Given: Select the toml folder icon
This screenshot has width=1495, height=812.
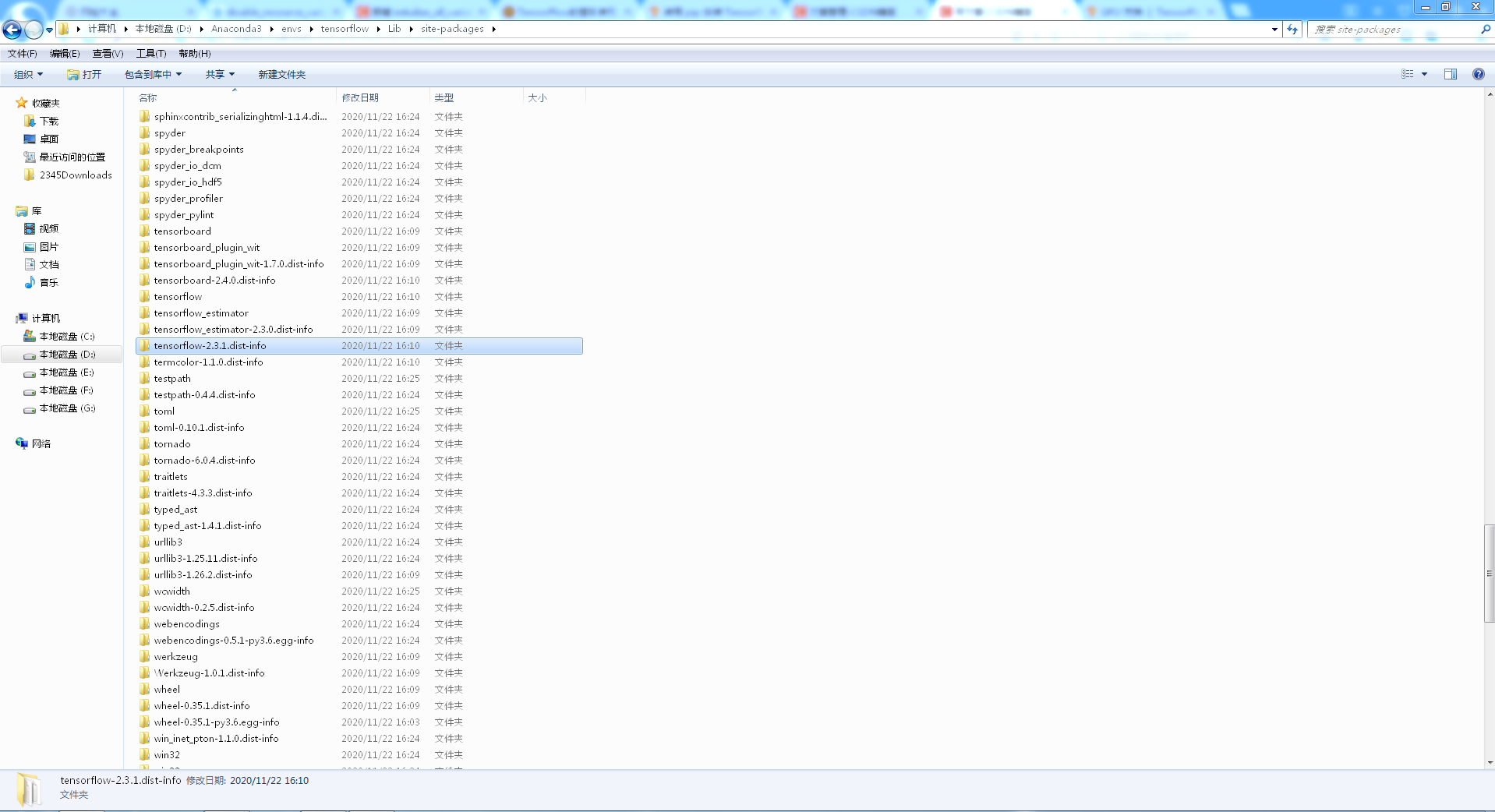Looking at the screenshot, I should point(145,411).
